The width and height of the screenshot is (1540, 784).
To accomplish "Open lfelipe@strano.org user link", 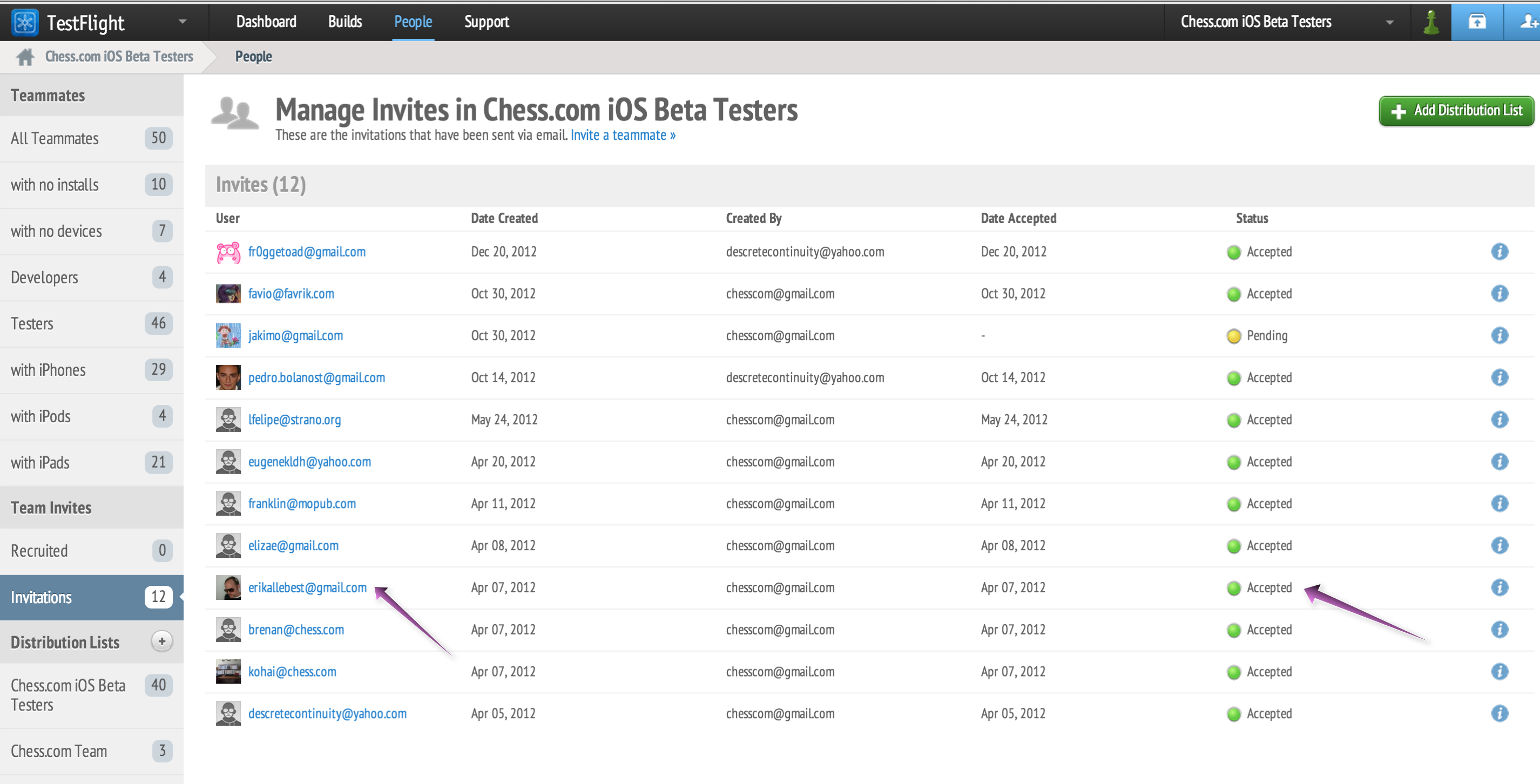I will pos(294,420).
